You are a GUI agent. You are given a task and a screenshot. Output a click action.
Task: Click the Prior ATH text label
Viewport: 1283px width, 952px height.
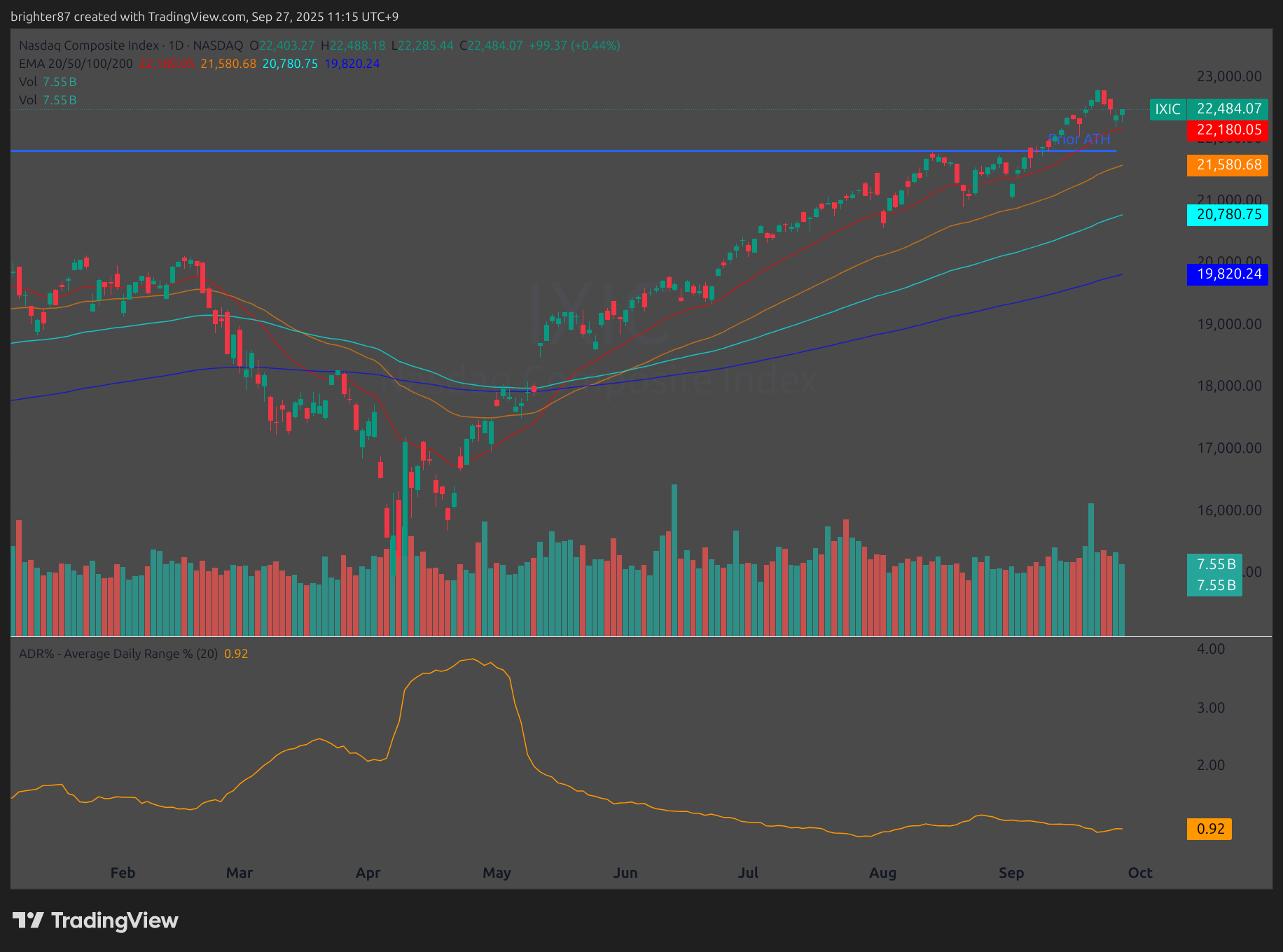[x=1079, y=139]
